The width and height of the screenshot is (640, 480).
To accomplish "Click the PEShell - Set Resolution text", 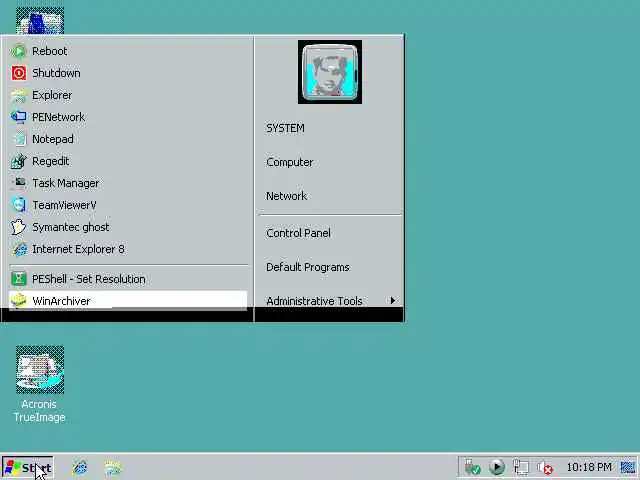I will [x=89, y=279].
